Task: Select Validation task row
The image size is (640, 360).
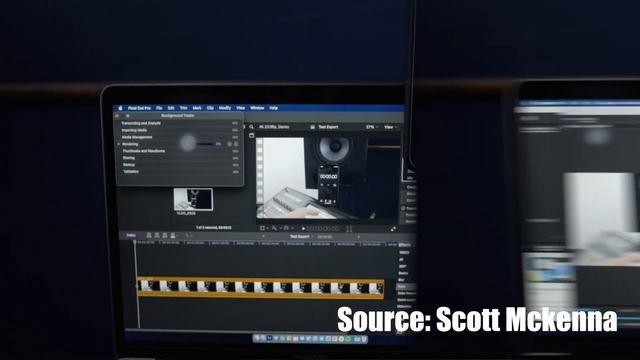Action: (x=180, y=171)
